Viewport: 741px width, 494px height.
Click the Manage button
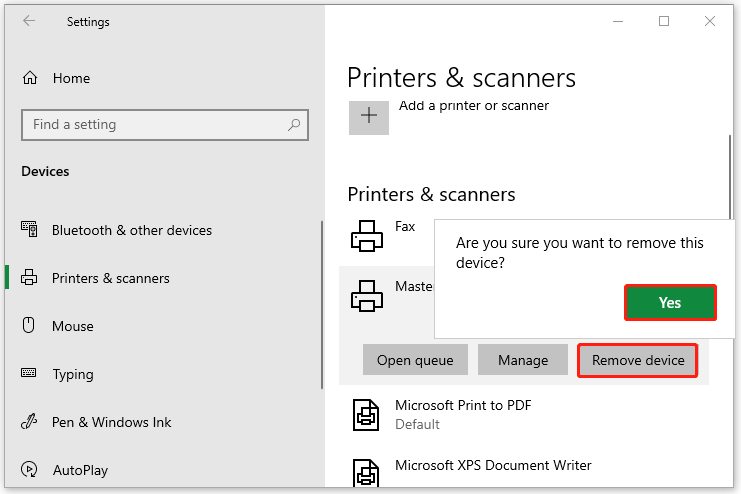(523, 360)
